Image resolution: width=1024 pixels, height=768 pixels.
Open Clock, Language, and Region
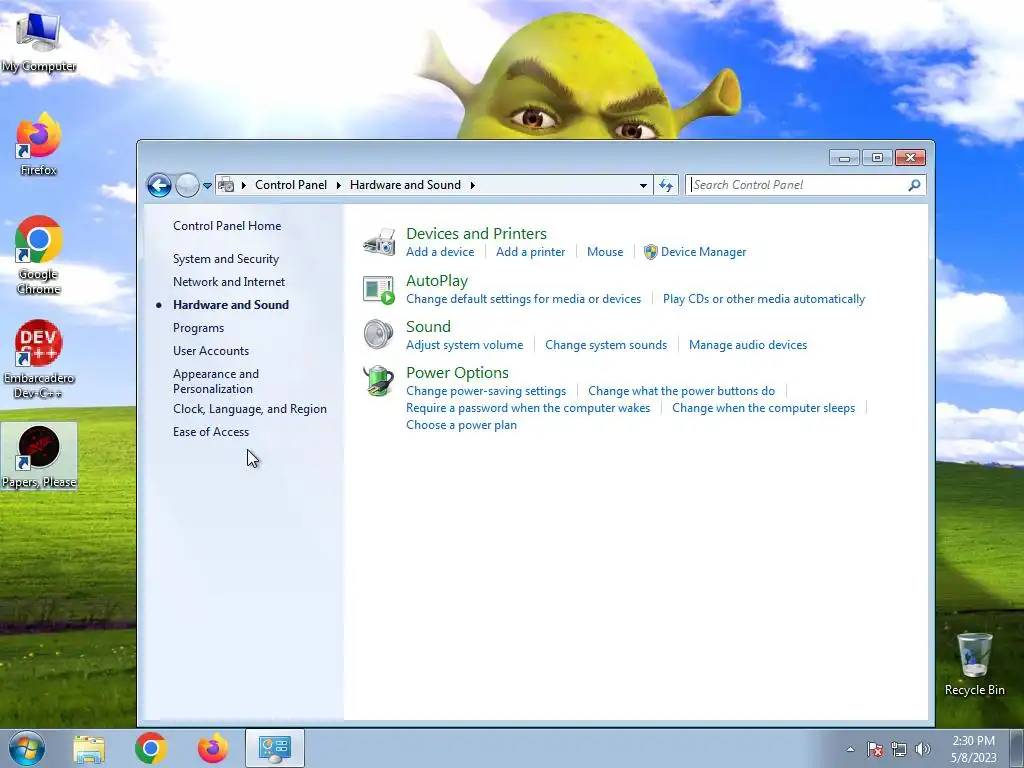coord(249,409)
